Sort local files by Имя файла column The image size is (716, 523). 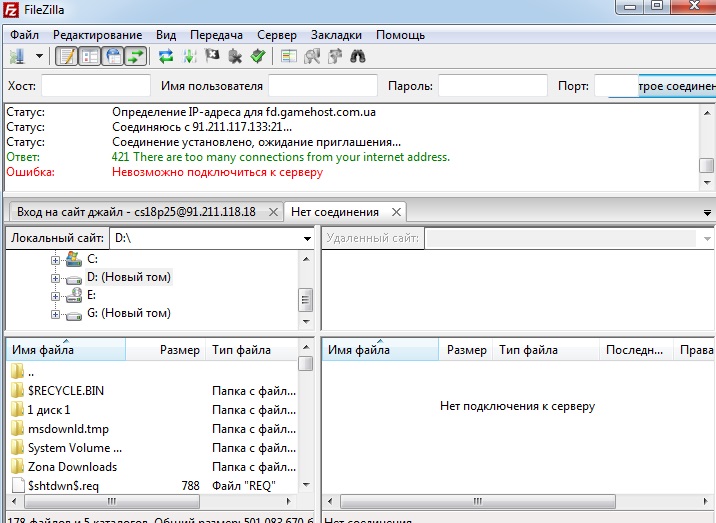coord(66,350)
